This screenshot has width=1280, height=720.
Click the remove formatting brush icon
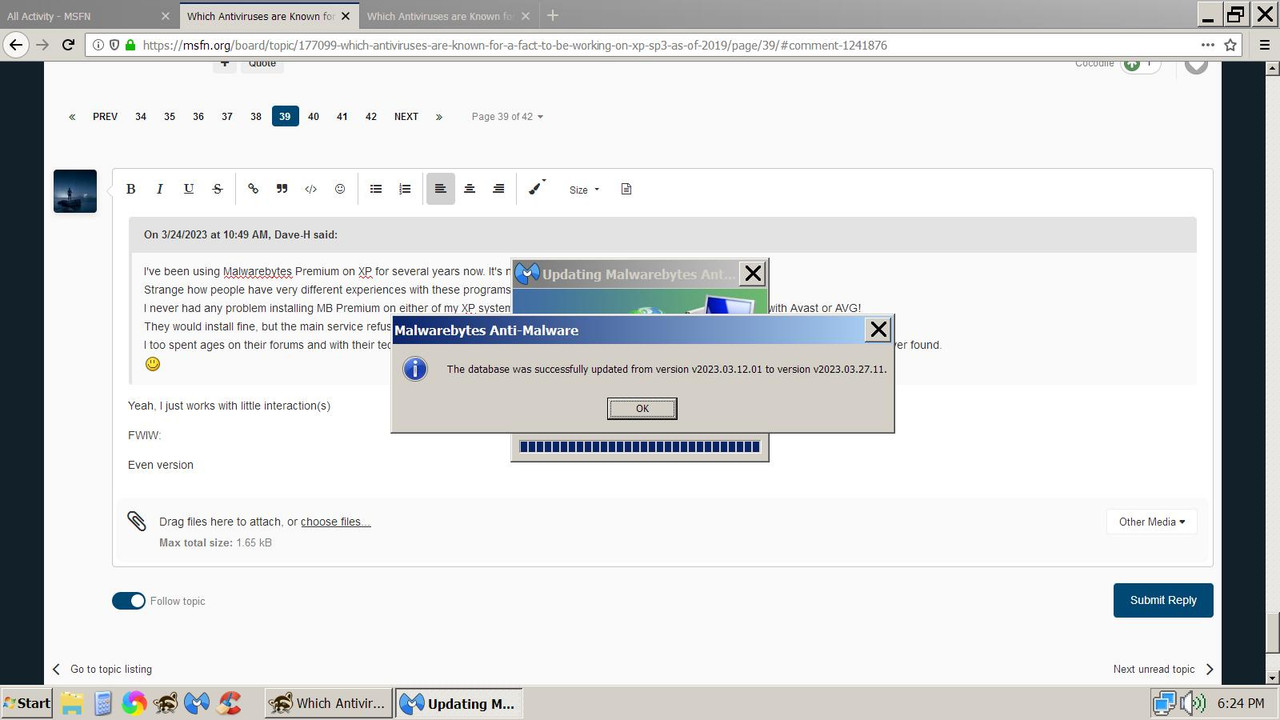click(537, 187)
